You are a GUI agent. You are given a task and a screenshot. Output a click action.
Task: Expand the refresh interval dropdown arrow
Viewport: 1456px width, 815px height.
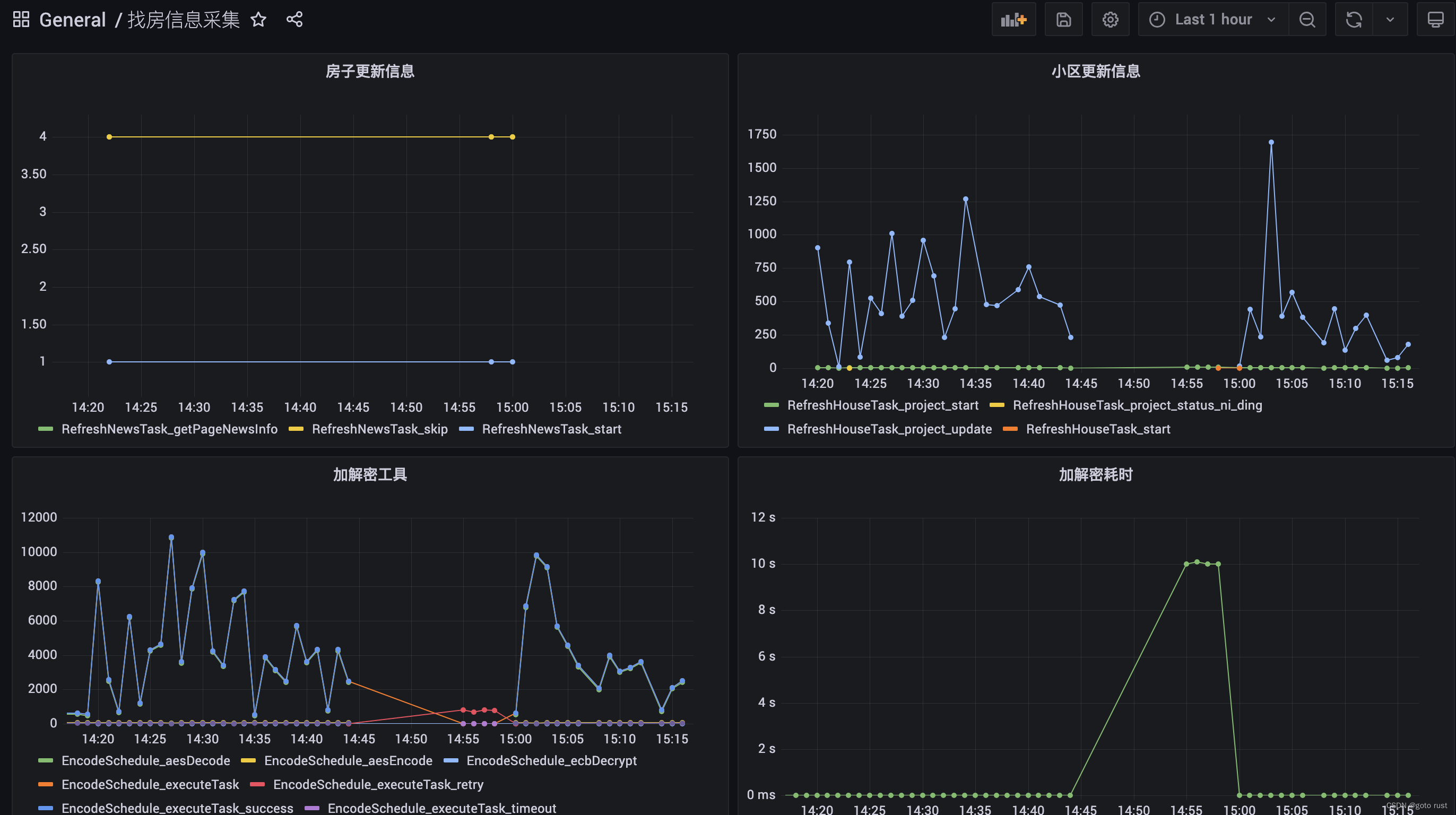pos(1390,20)
